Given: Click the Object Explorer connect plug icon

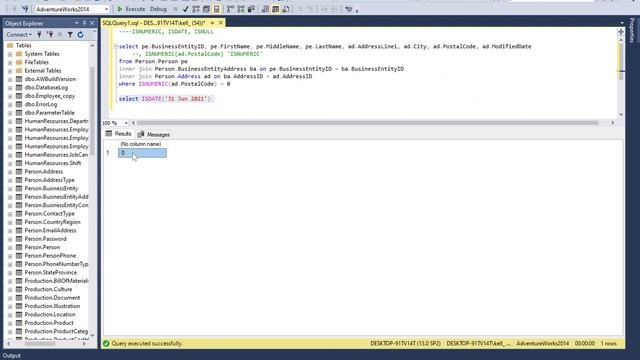Looking at the screenshot, I should click(x=39, y=35).
